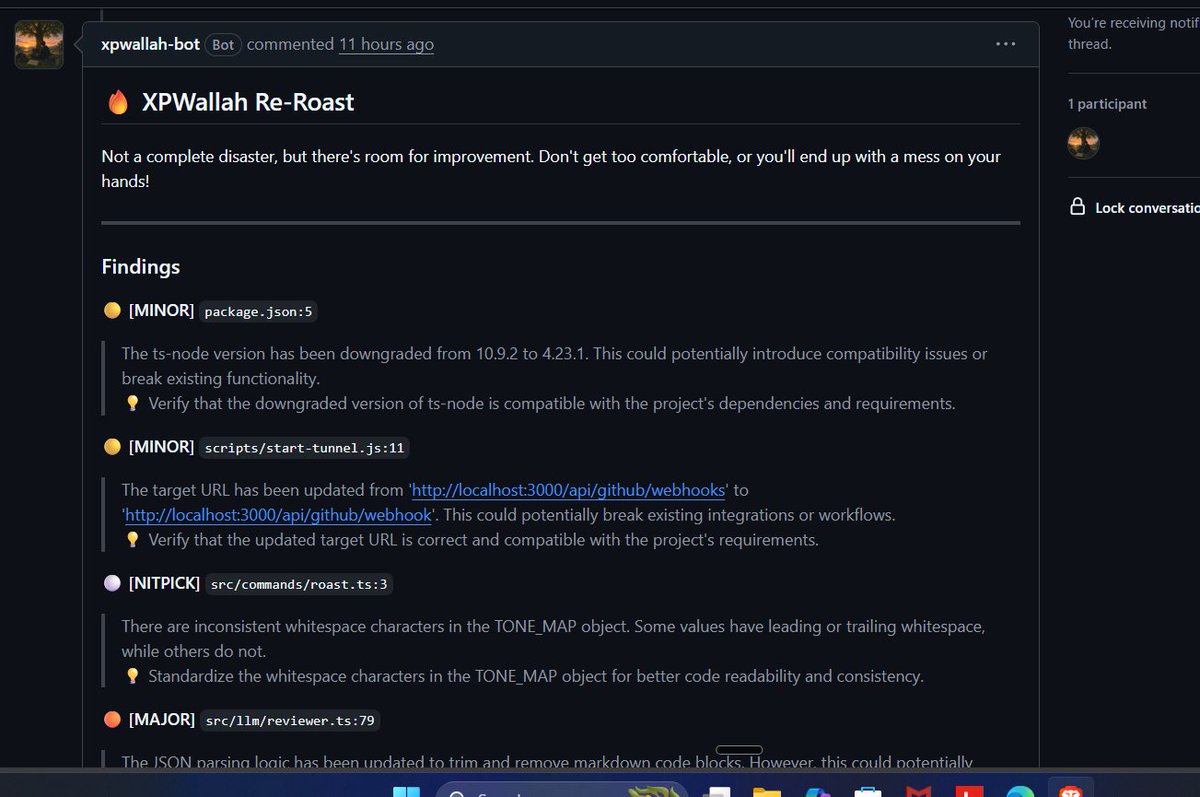Click the 'package.json:5' code reference
This screenshot has height=797, width=1200.
(x=258, y=312)
